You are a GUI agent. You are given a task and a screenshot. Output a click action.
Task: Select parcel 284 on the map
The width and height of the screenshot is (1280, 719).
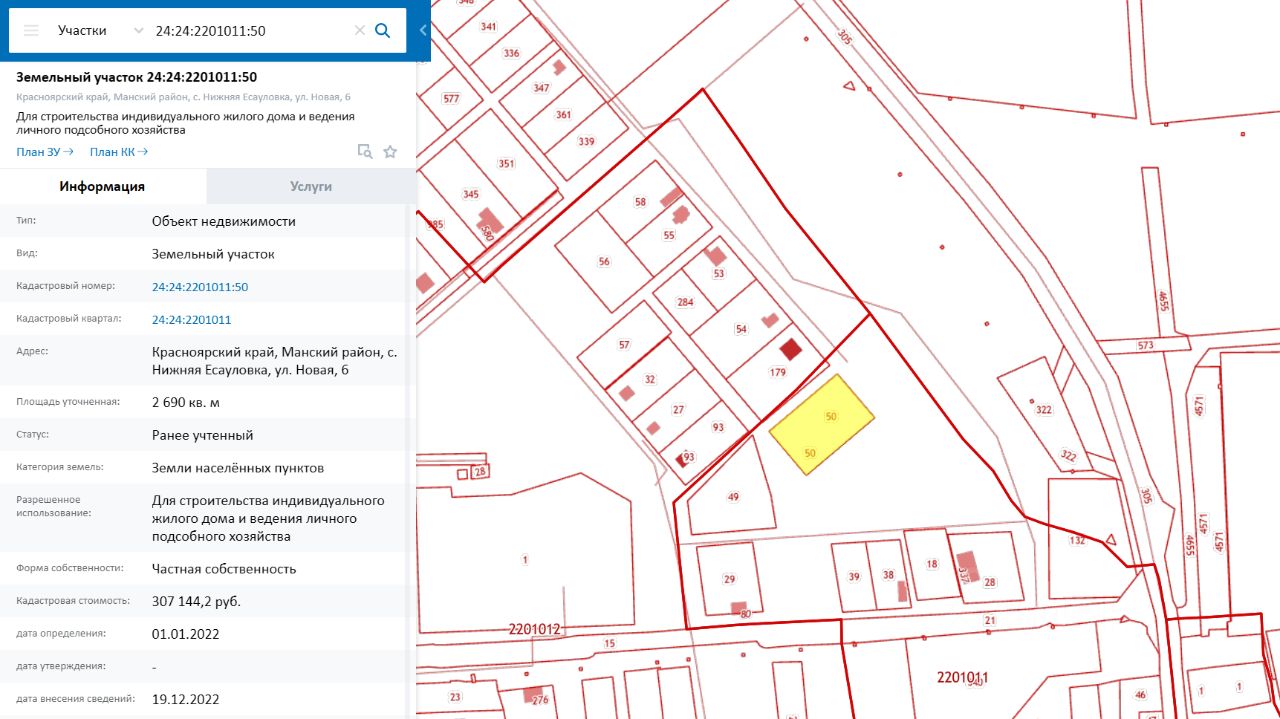685,302
